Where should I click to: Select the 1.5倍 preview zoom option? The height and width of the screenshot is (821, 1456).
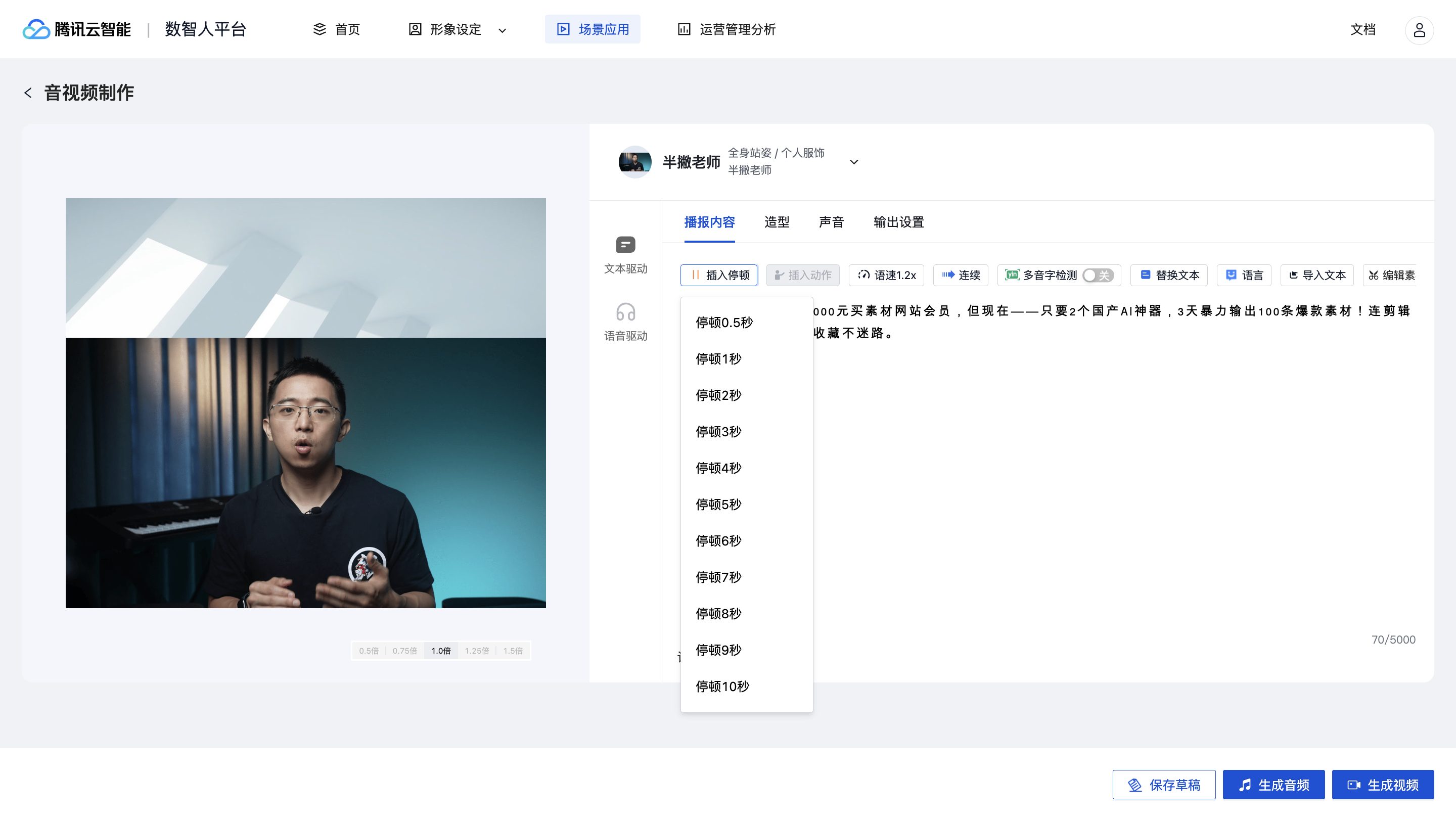point(513,651)
